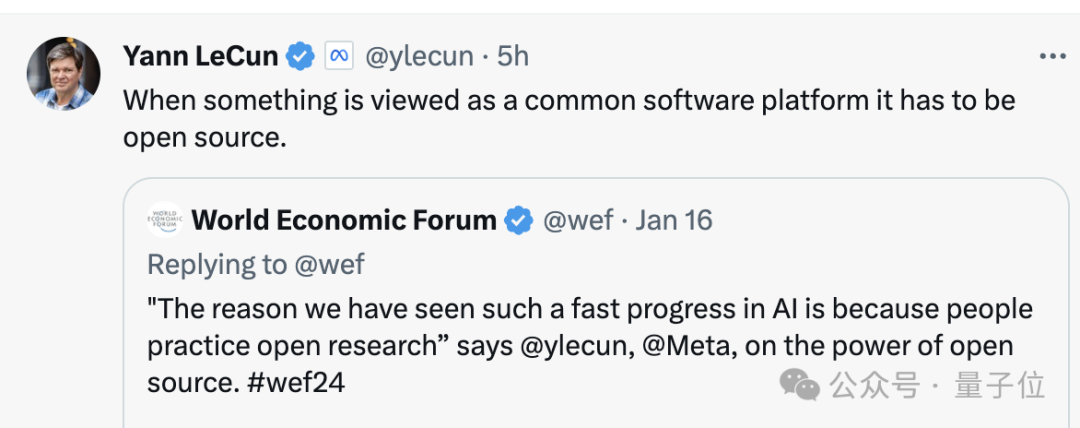Open the @ylecun handle in the tweet header
The height and width of the screenshot is (428, 1080).
[x=419, y=56]
